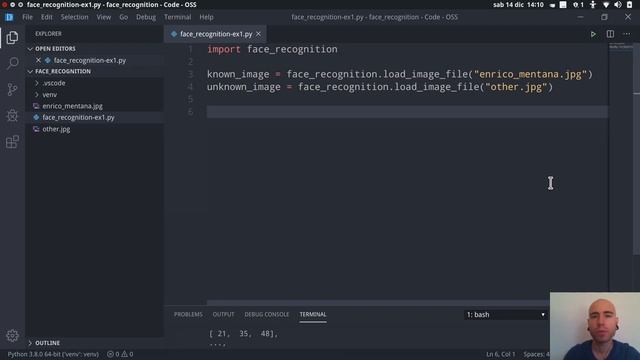640x360 pixels.
Task: Select the face_recognition-ex1.py editor tab
Action: tap(216, 34)
